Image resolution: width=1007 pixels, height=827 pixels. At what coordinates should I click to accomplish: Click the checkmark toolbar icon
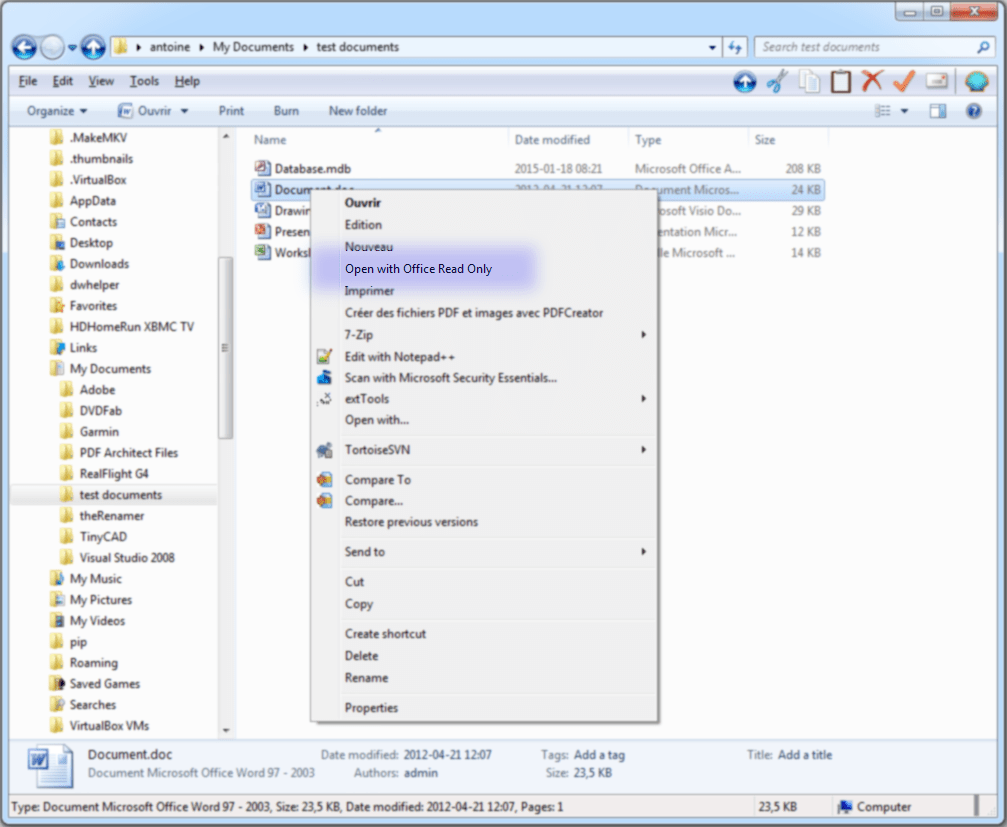point(902,82)
